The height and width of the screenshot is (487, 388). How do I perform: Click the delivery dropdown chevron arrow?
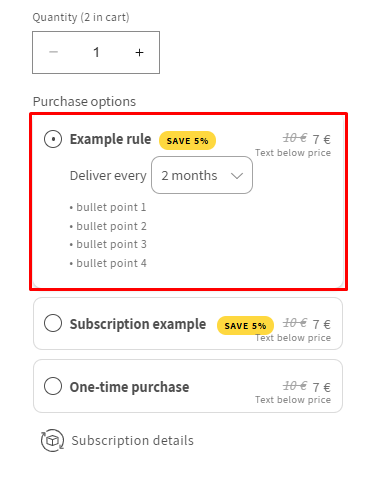[x=237, y=176]
